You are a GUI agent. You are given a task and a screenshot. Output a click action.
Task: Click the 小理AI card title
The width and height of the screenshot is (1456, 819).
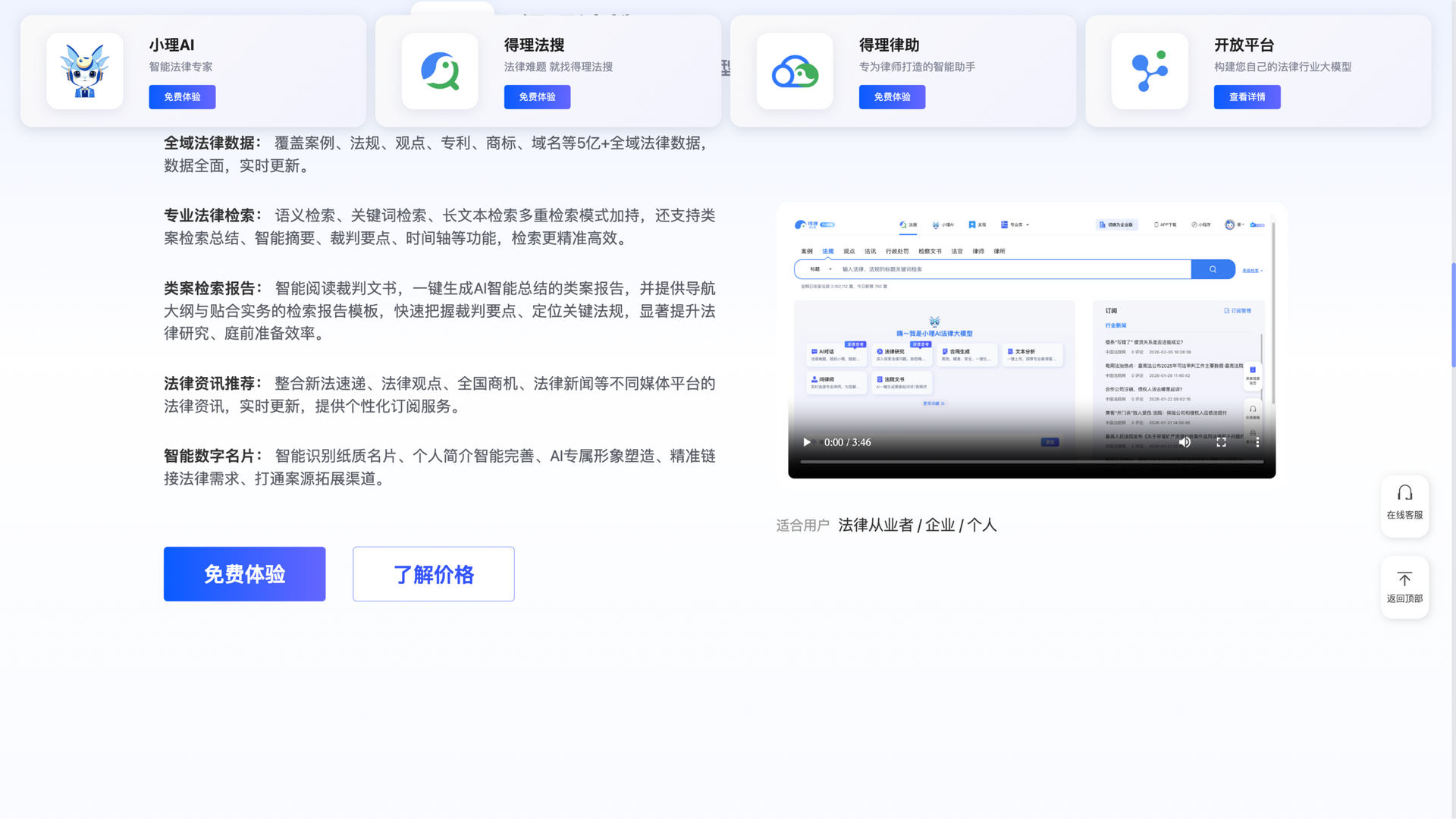point(171,45)
